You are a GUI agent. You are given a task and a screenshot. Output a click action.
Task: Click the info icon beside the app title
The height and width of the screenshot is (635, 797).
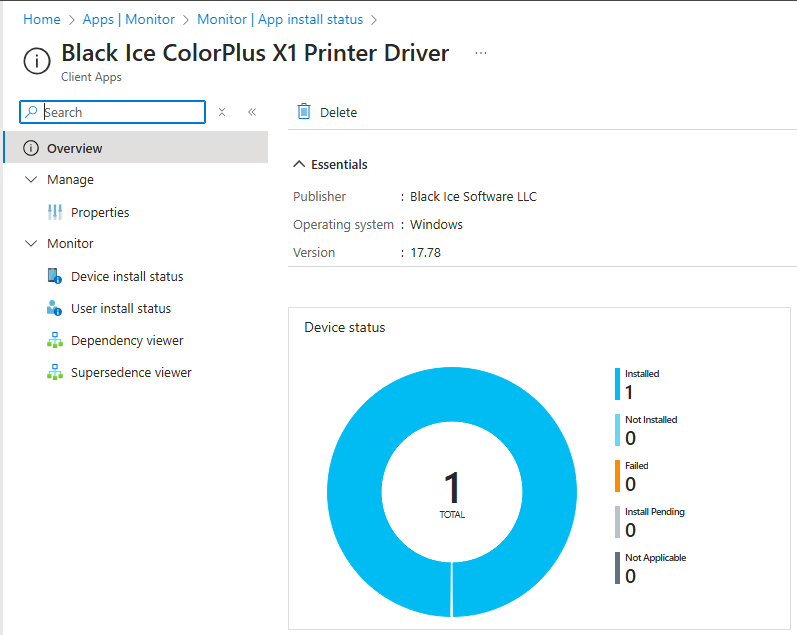[x=37, y=61]
